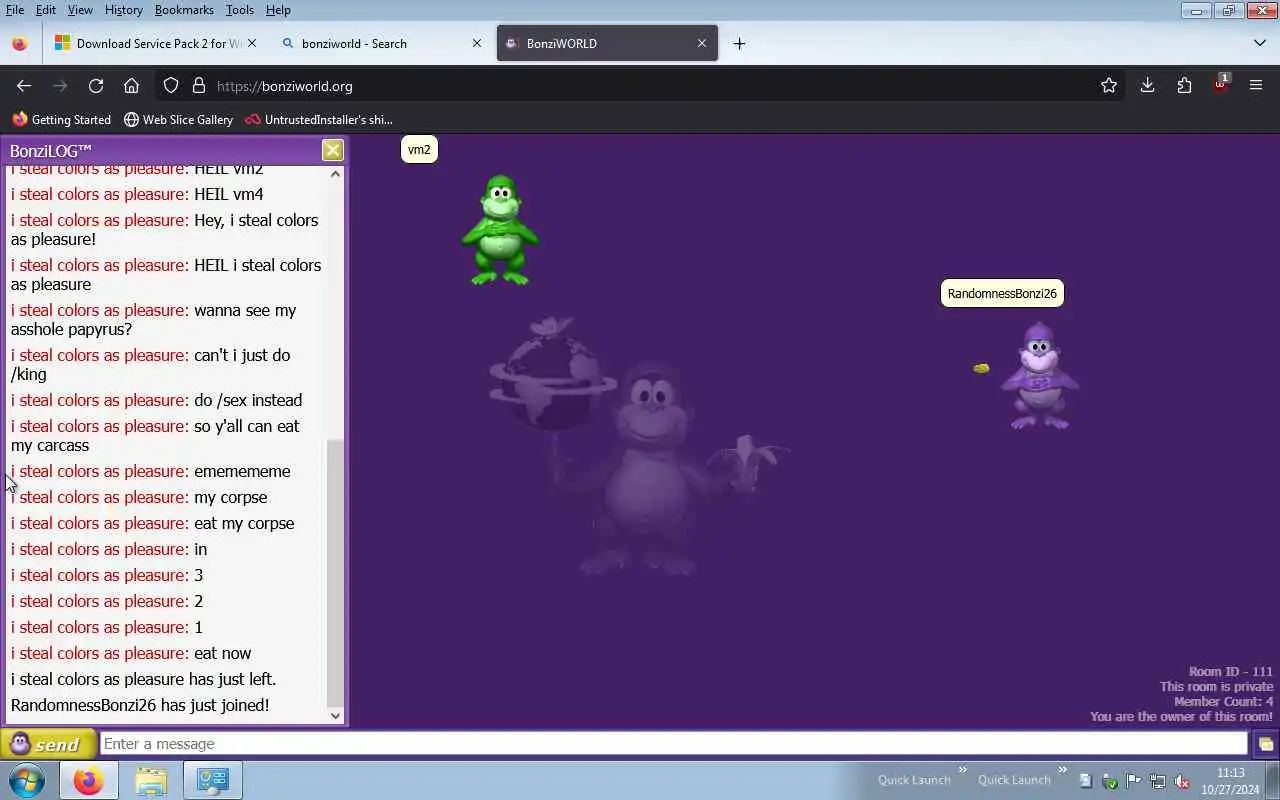Click the 'HEIL vm4' log message

coord(229,194)
